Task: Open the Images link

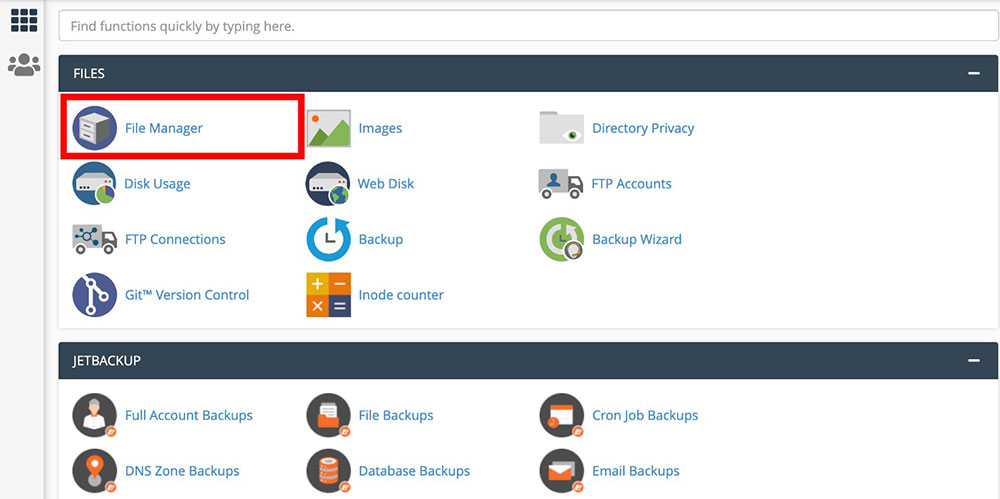Action: coord(380,128)
